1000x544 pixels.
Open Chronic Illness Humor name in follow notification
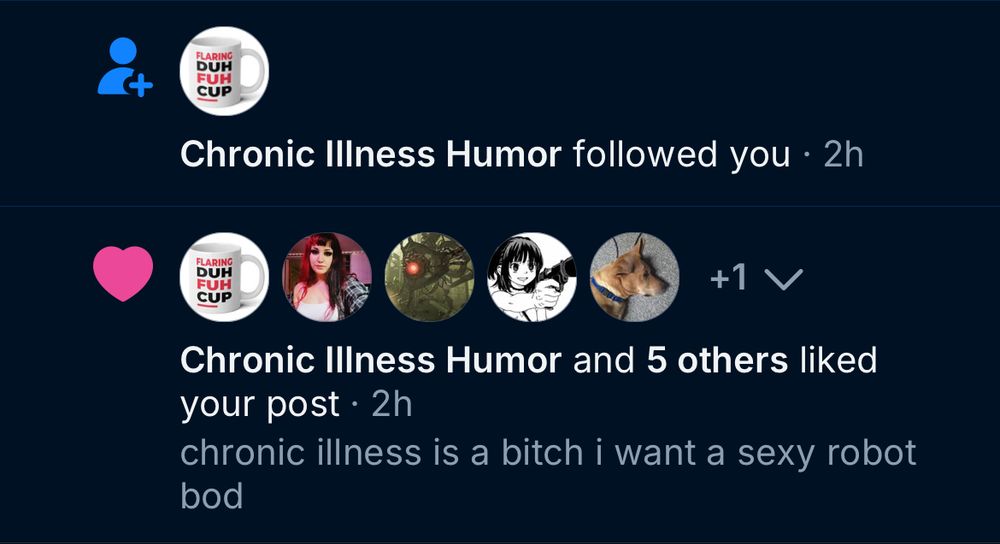pyautogui.click(x=371, y=154)
